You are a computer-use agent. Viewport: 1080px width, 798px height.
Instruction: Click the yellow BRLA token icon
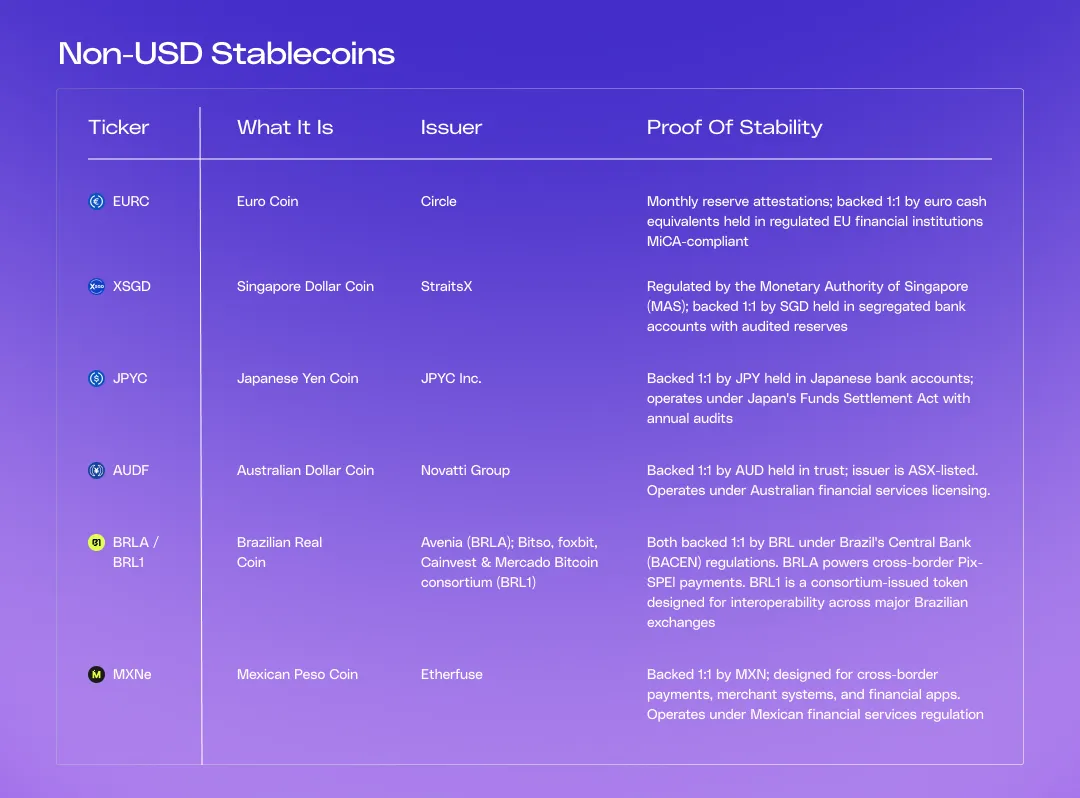(96, 543)
